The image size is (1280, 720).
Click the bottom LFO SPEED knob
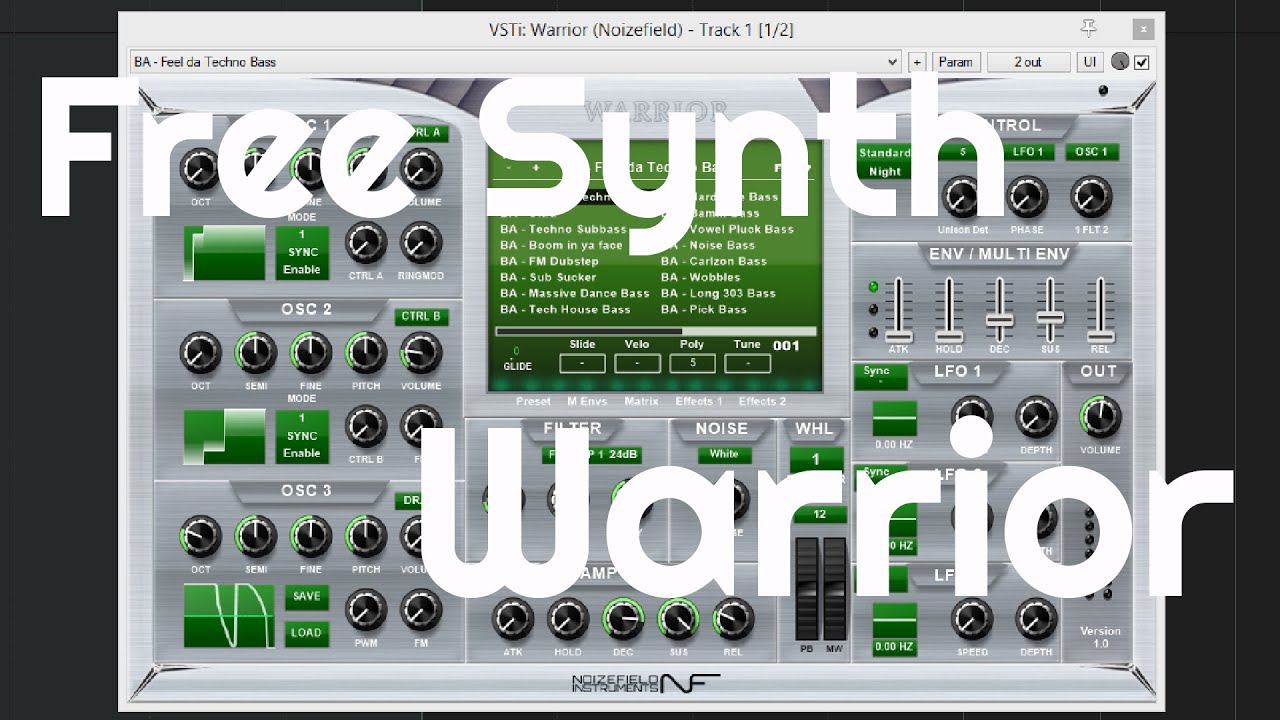[x=972, y=620]
